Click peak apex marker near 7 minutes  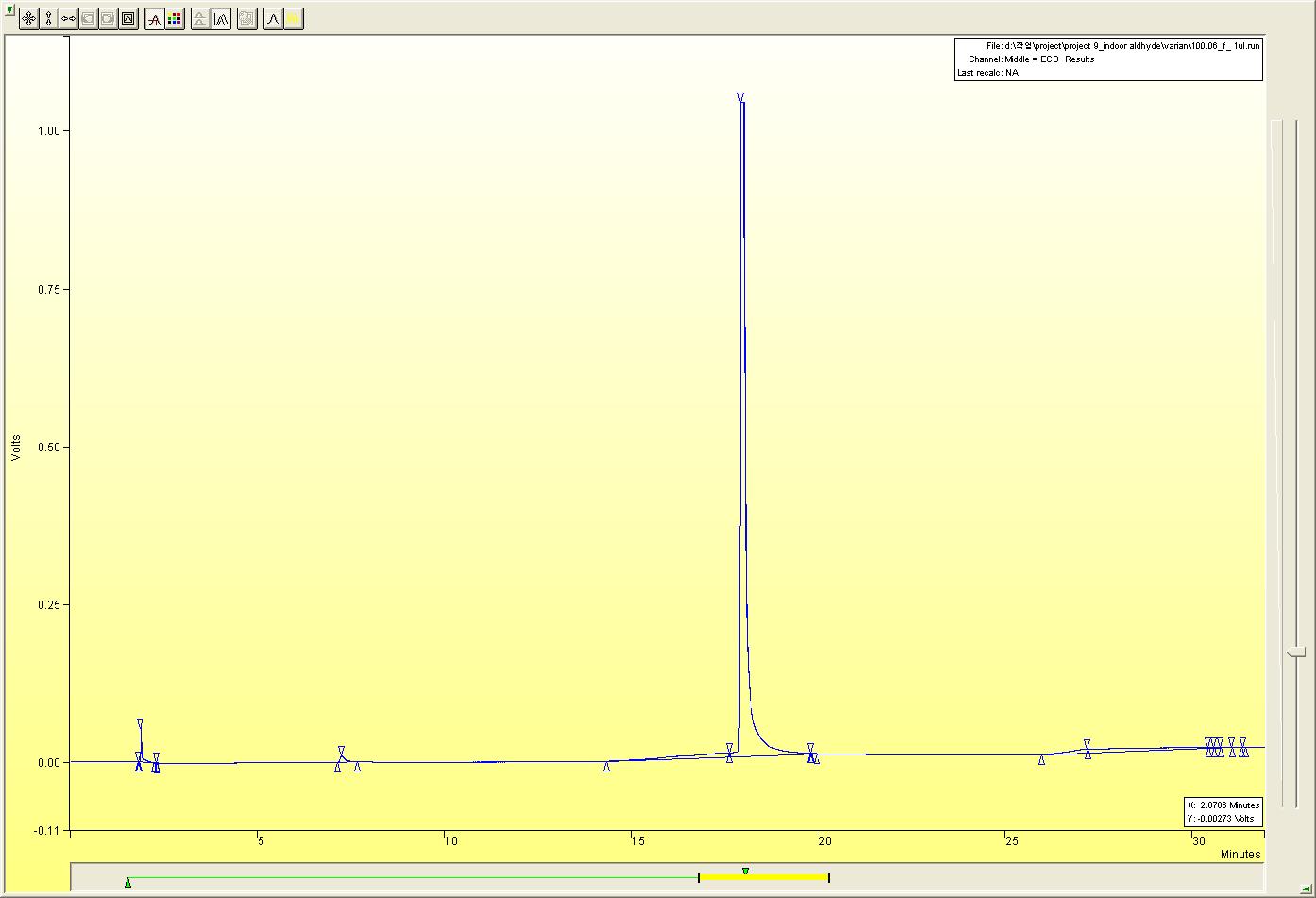tap(341, 750)
